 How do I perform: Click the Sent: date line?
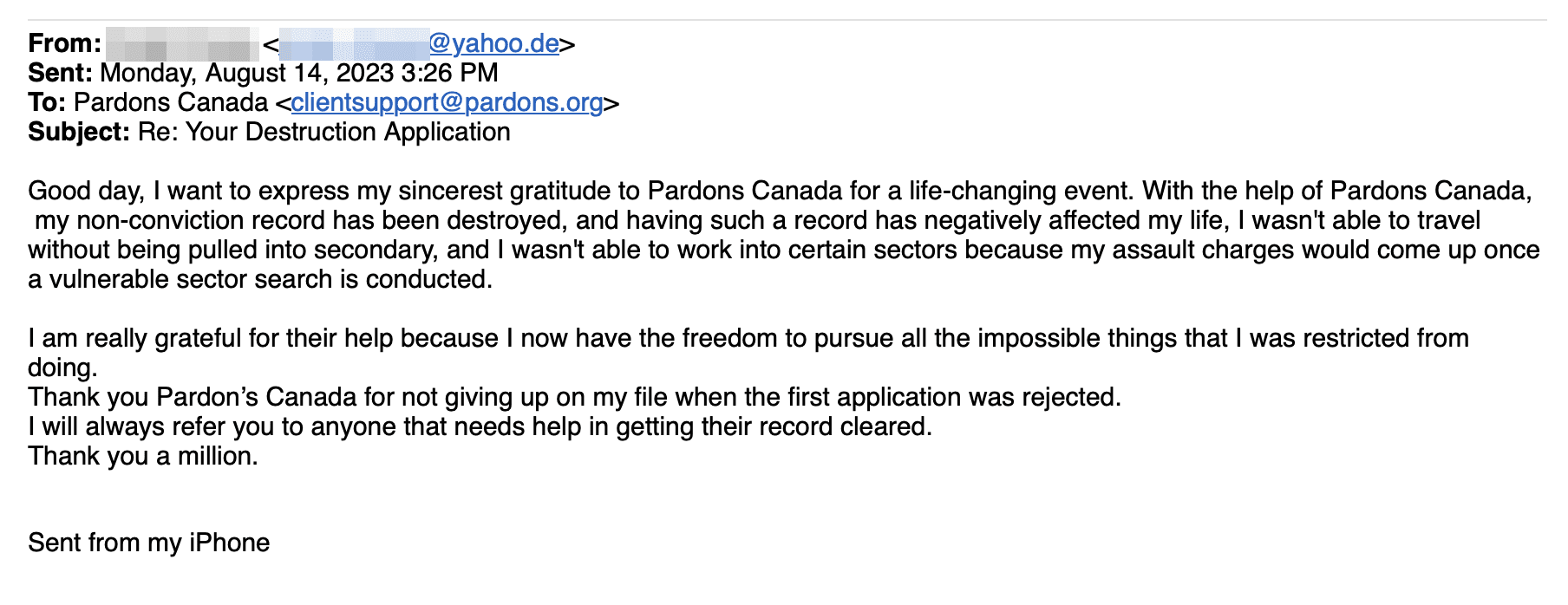coord(263,73)
